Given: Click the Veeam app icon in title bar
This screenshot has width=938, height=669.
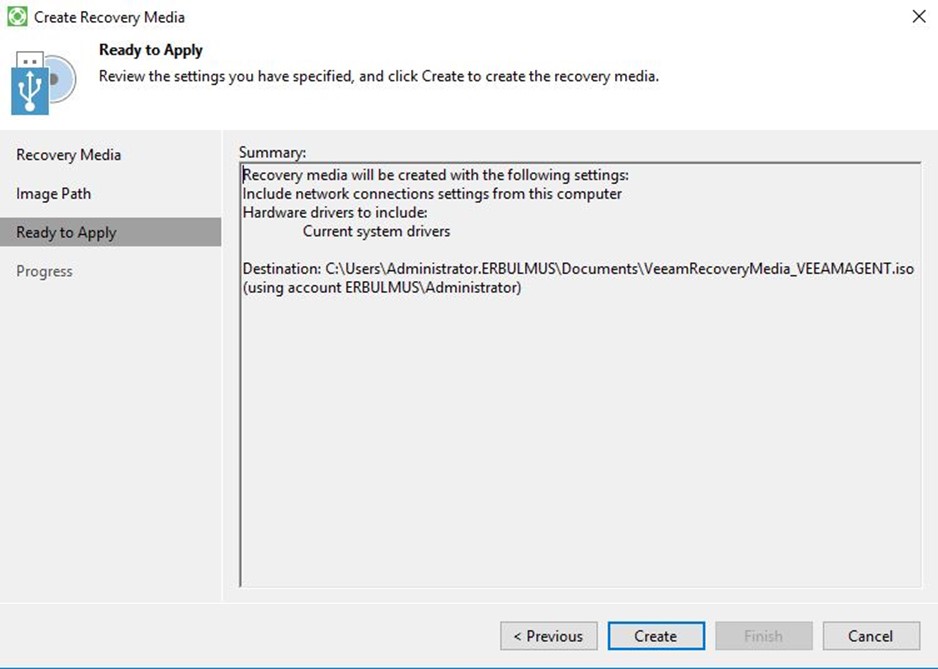Looking at the screenshot, I should point(17,16).
